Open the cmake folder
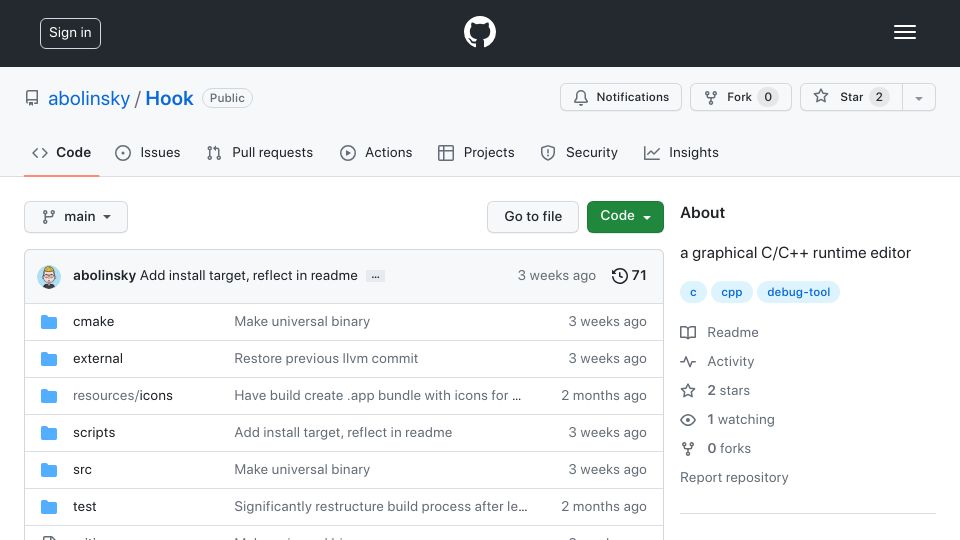This screenshot has width=960, height=540. pos(93,321)
